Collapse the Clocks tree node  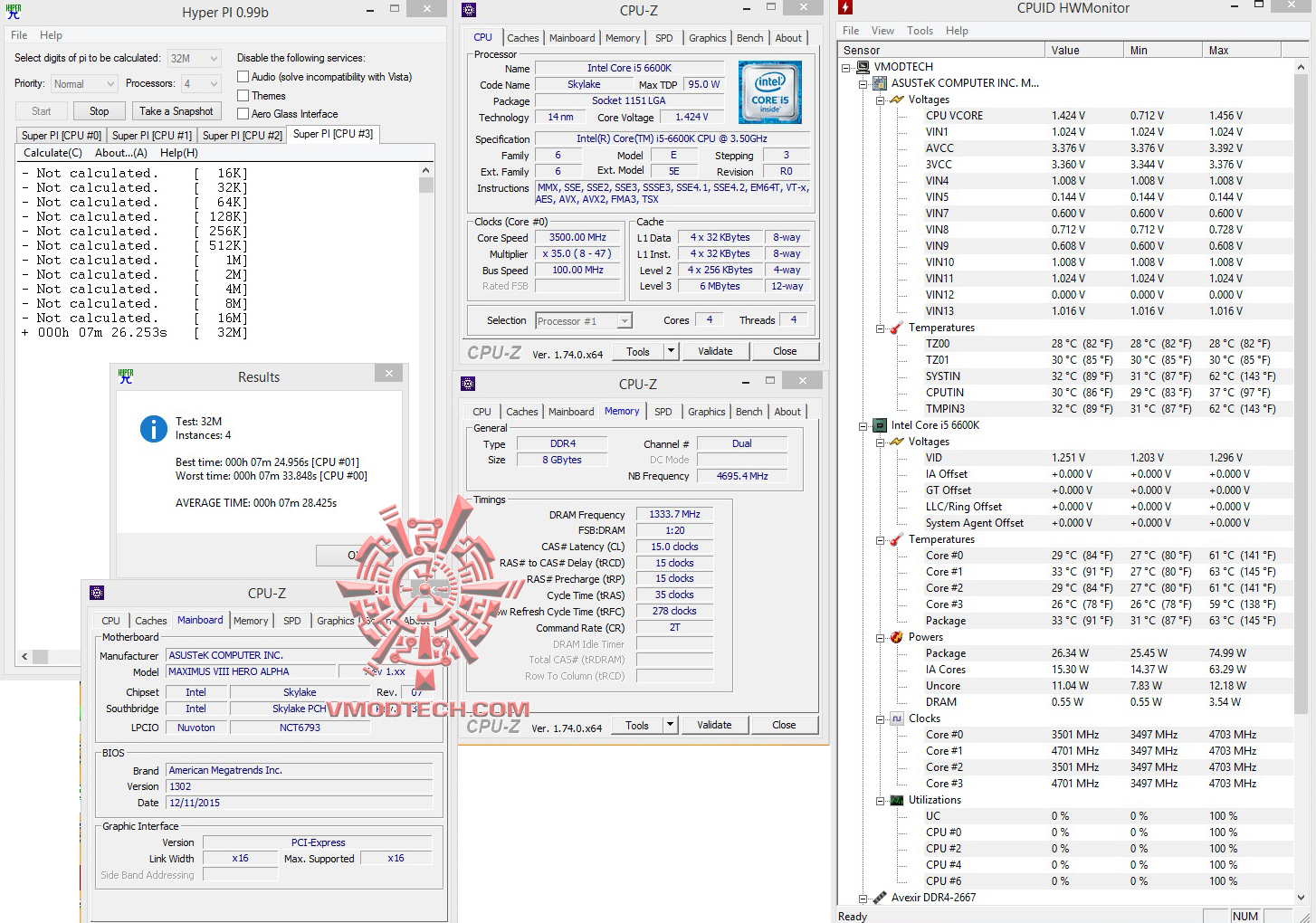tap(880, 718)
